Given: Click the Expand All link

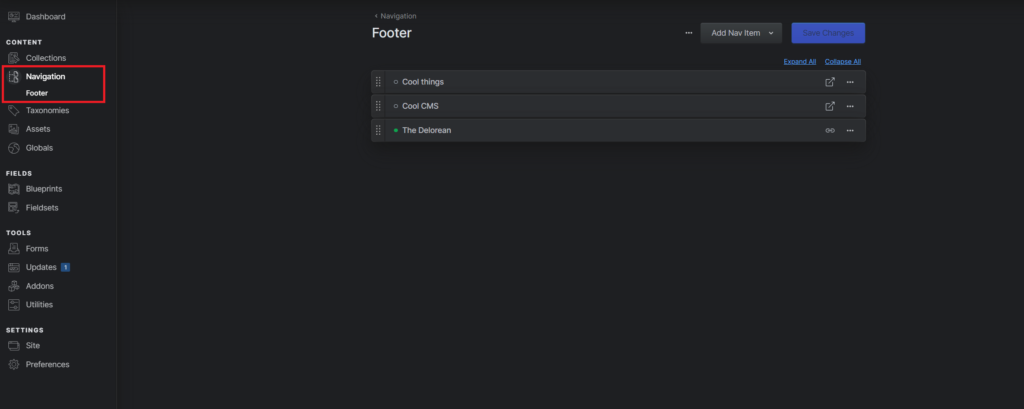Looking at the screenshot, I should tap(800, 62).
